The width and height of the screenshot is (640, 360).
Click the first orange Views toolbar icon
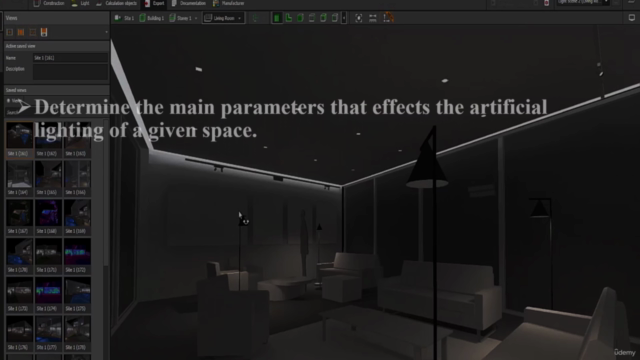[10, 32]
